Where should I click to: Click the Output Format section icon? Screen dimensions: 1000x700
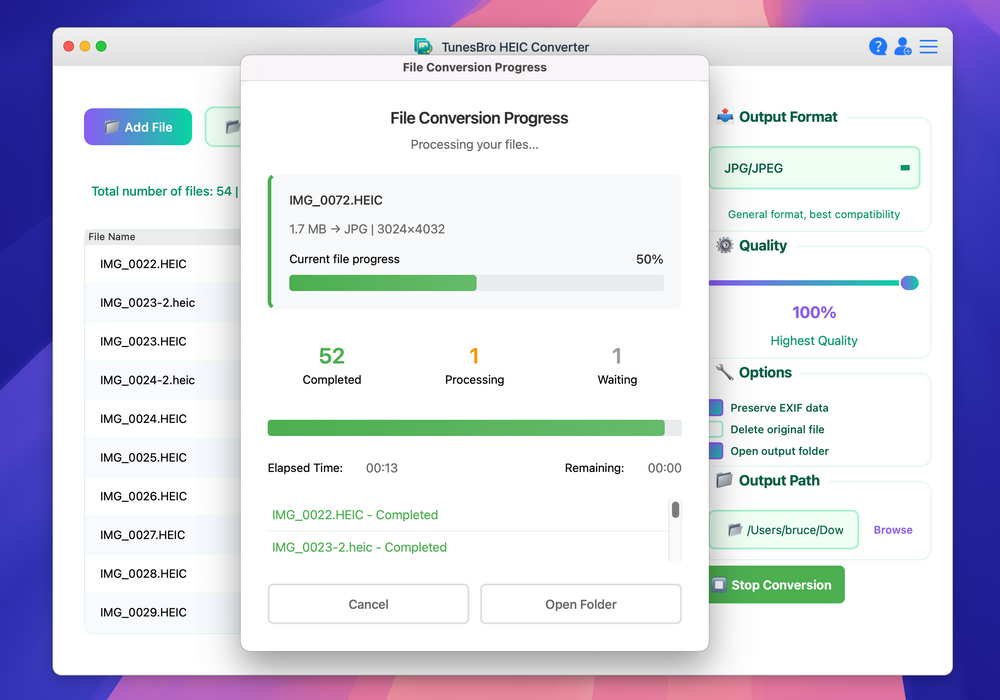tap(724, 117)
